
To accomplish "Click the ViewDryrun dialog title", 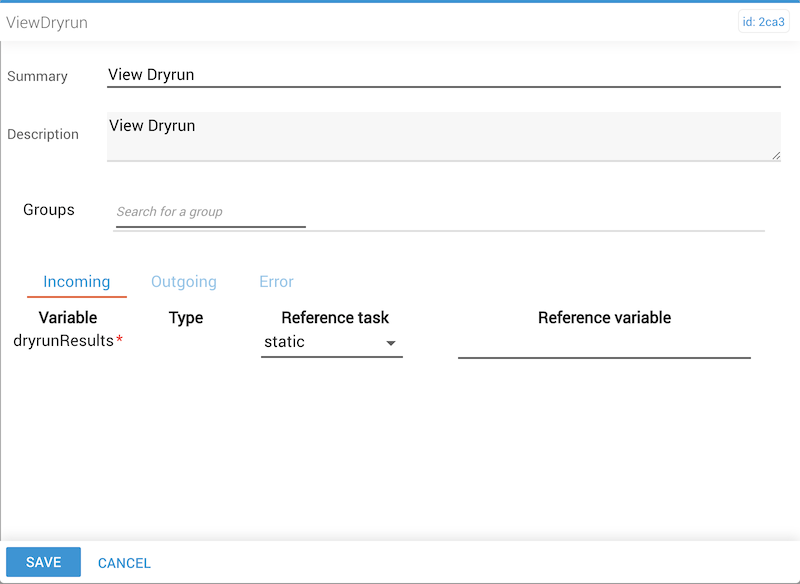I will pyautogui.click(x=46, y=23).
